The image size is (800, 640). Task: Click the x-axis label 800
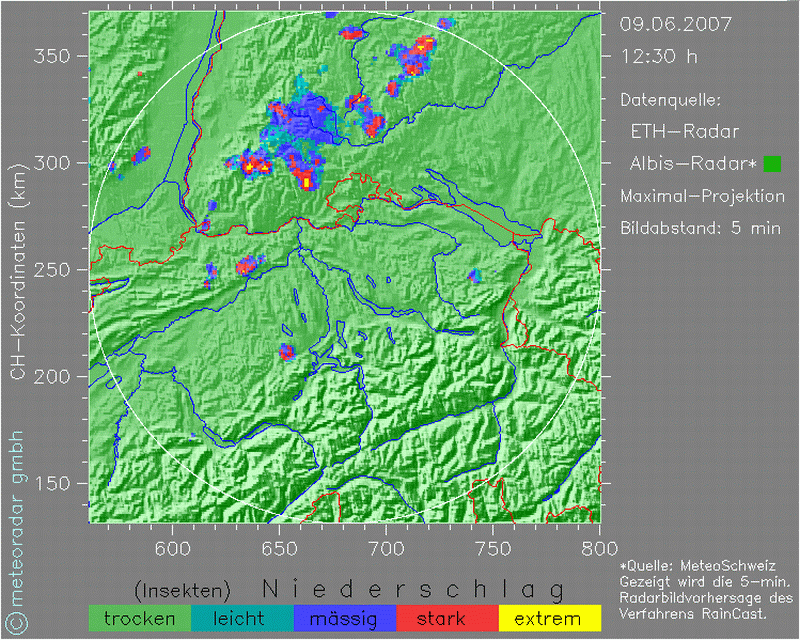(599, 549)
